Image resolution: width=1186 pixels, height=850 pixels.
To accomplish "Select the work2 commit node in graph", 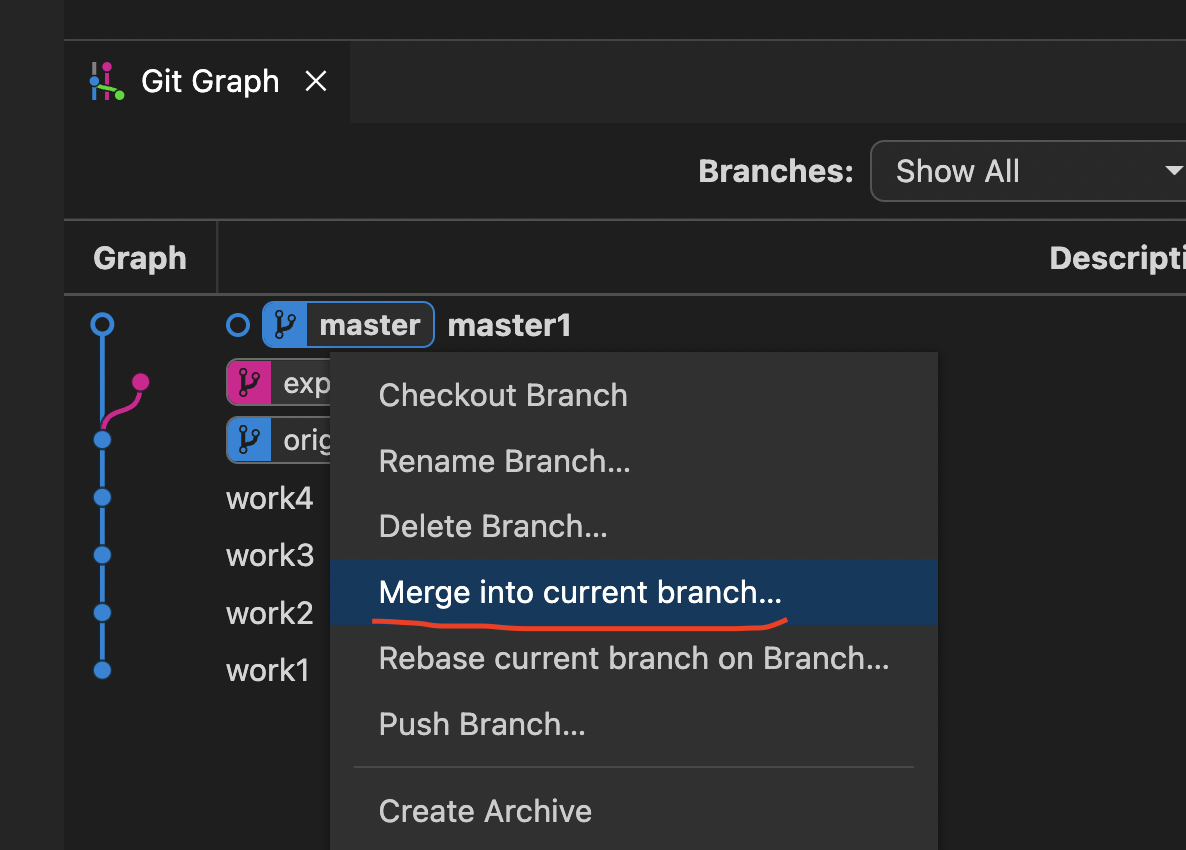I will [x=102, y=613].
